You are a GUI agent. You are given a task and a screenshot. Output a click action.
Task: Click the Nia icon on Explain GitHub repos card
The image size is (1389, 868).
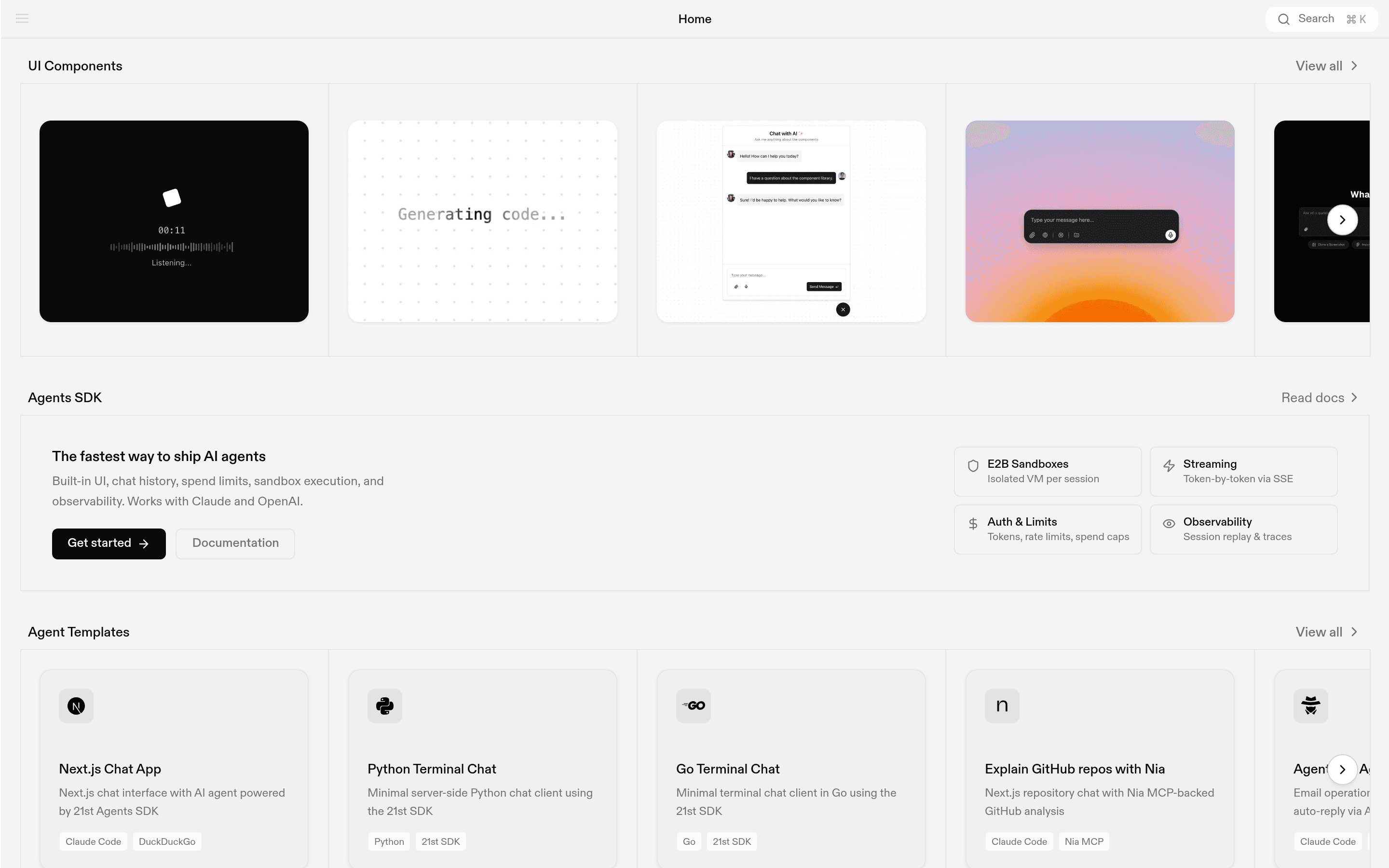(1002, 705)
